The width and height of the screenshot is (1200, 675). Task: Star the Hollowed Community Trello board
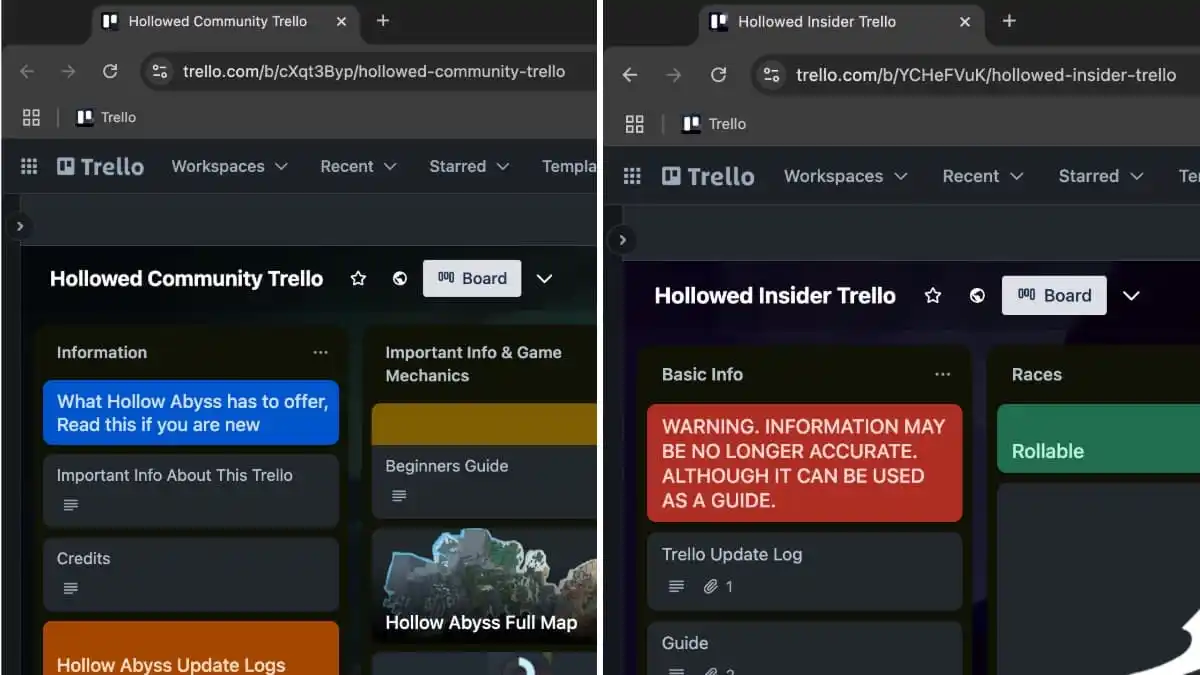click(x=358, y=279)
